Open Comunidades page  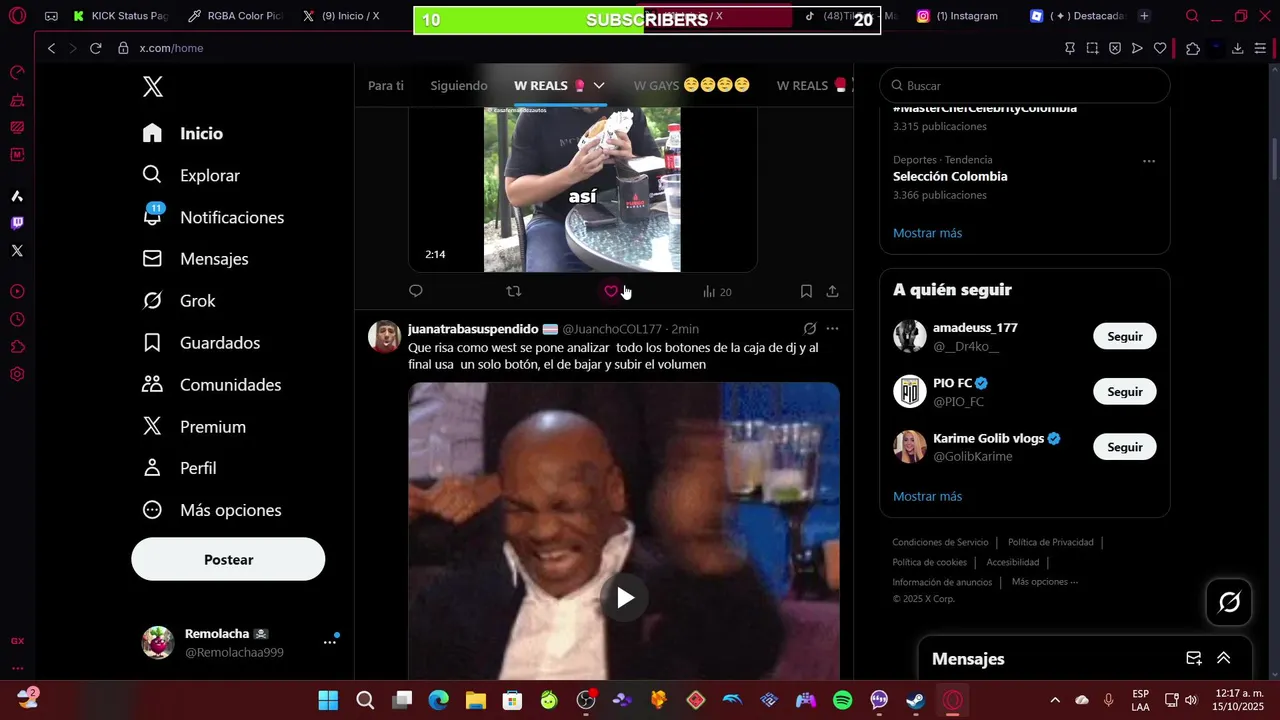click(212, 385)
